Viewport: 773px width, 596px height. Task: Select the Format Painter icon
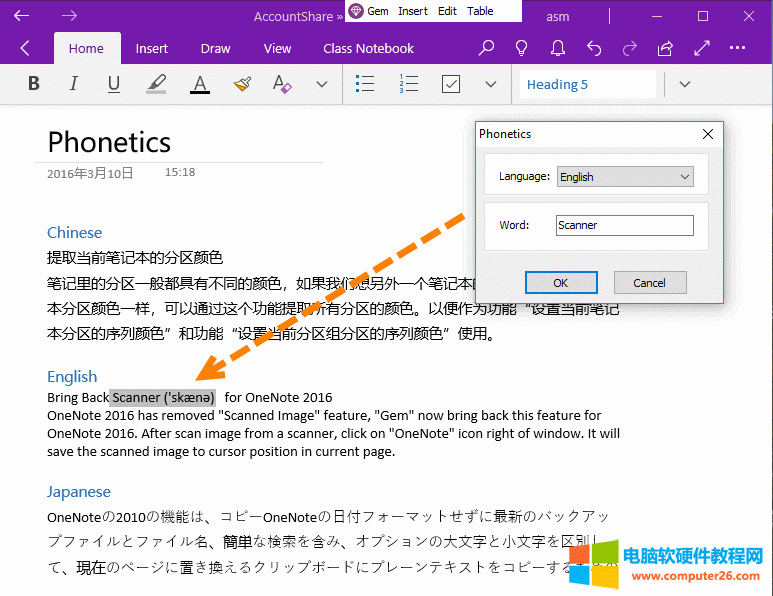pos(242,84)
